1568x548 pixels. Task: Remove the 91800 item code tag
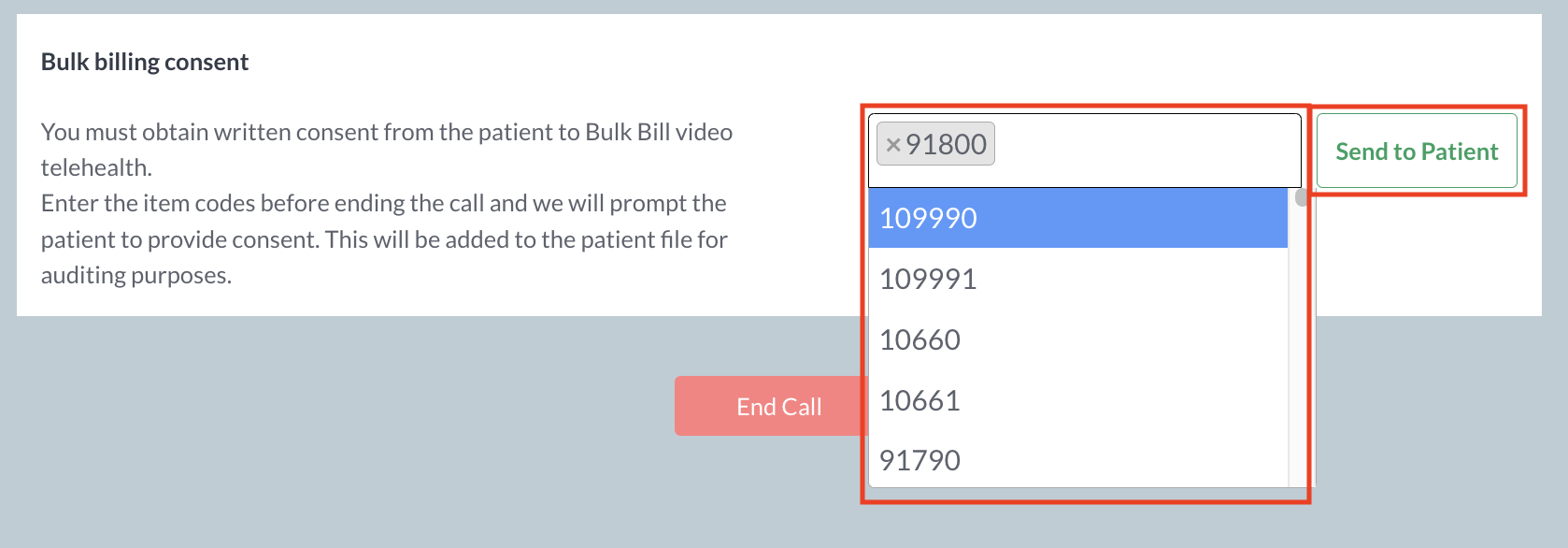(x=892, y=145)
